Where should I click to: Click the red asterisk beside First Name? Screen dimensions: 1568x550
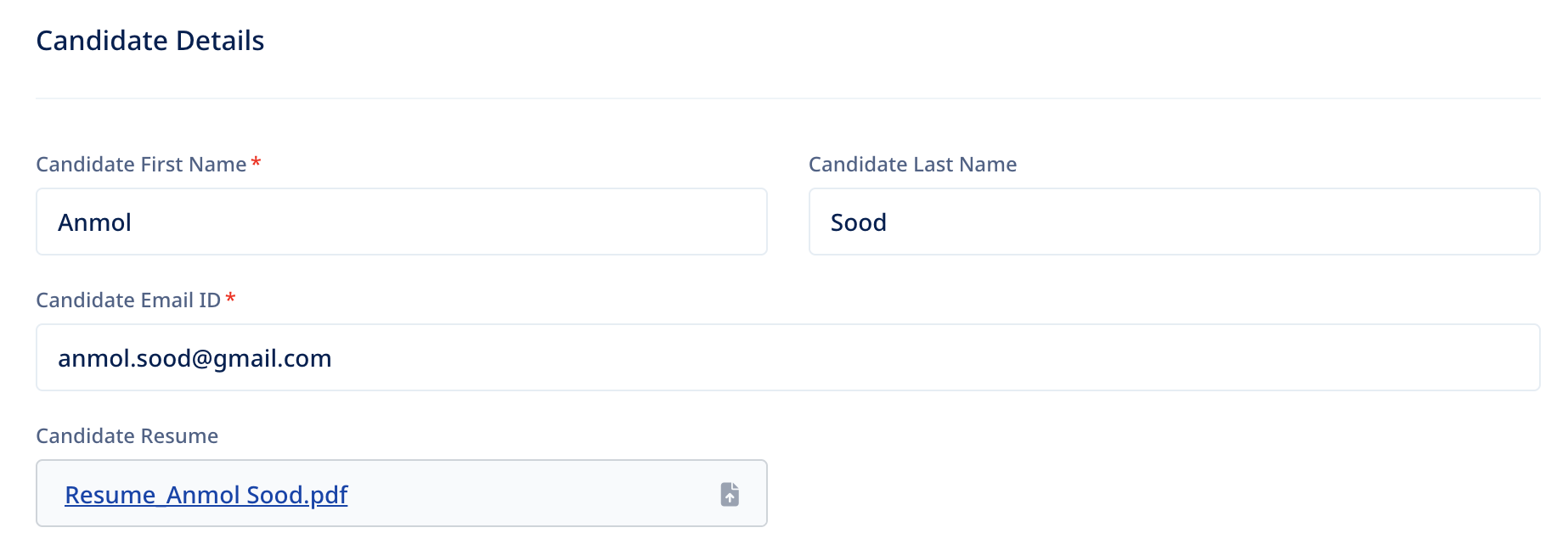(256, 162)
